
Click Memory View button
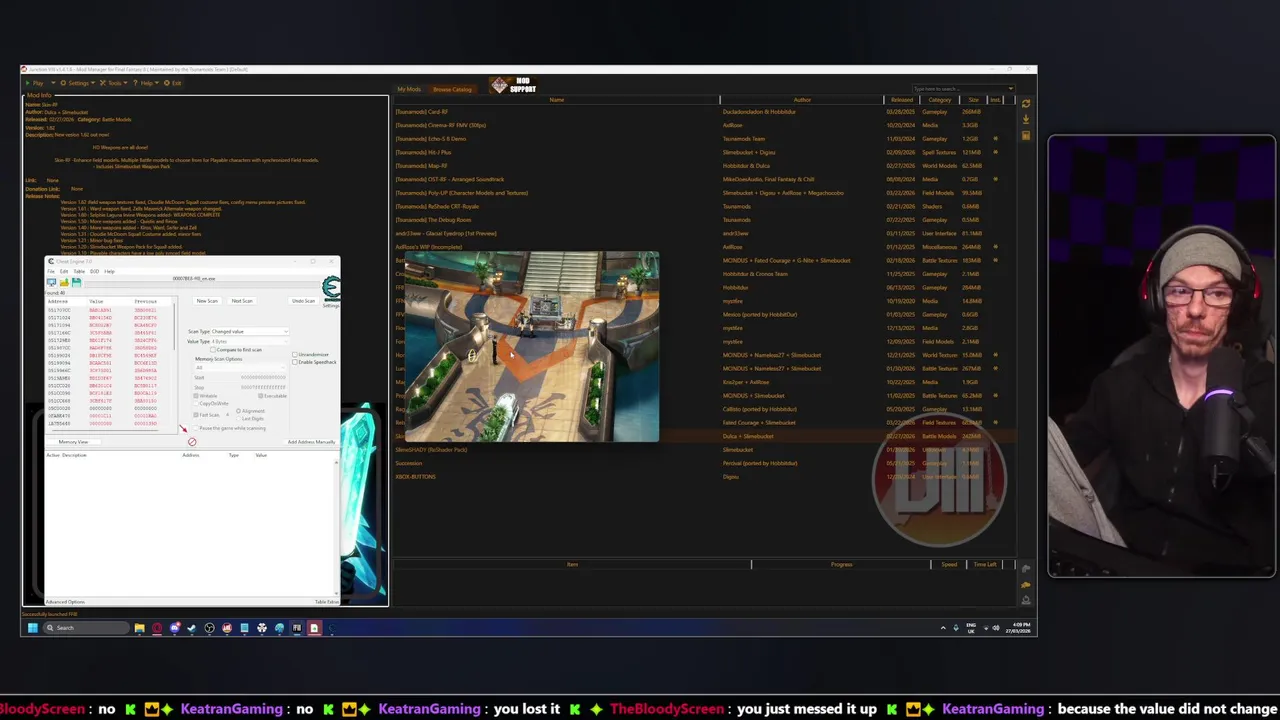pos(73,442)
